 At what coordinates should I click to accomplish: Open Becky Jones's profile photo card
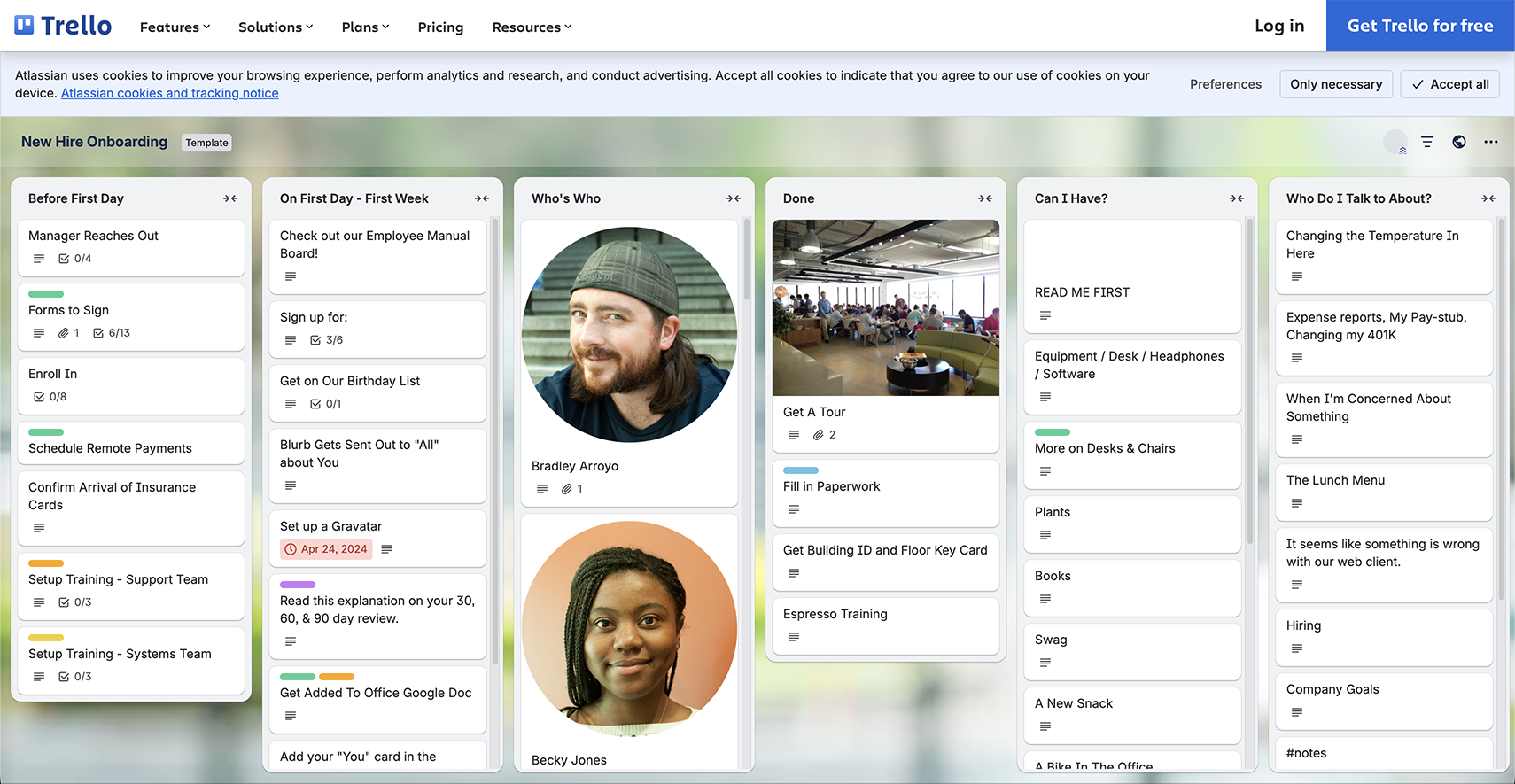click(629, 629)
